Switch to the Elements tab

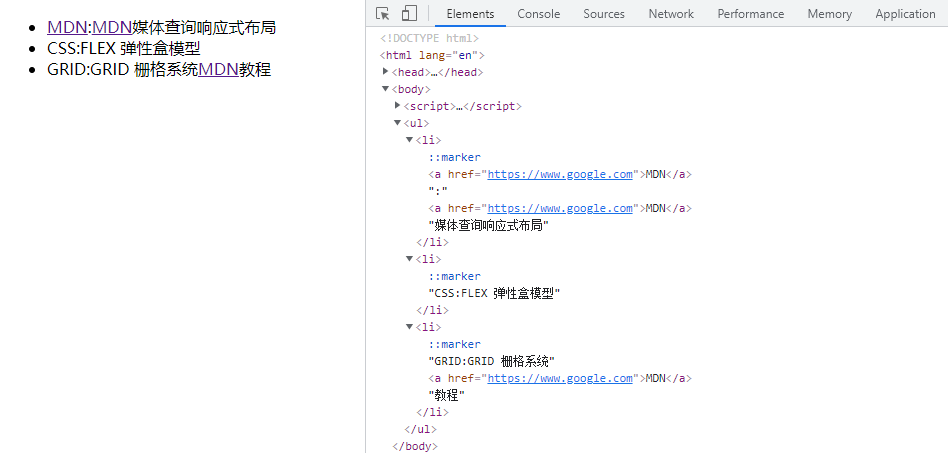click(x=470, y=13)
